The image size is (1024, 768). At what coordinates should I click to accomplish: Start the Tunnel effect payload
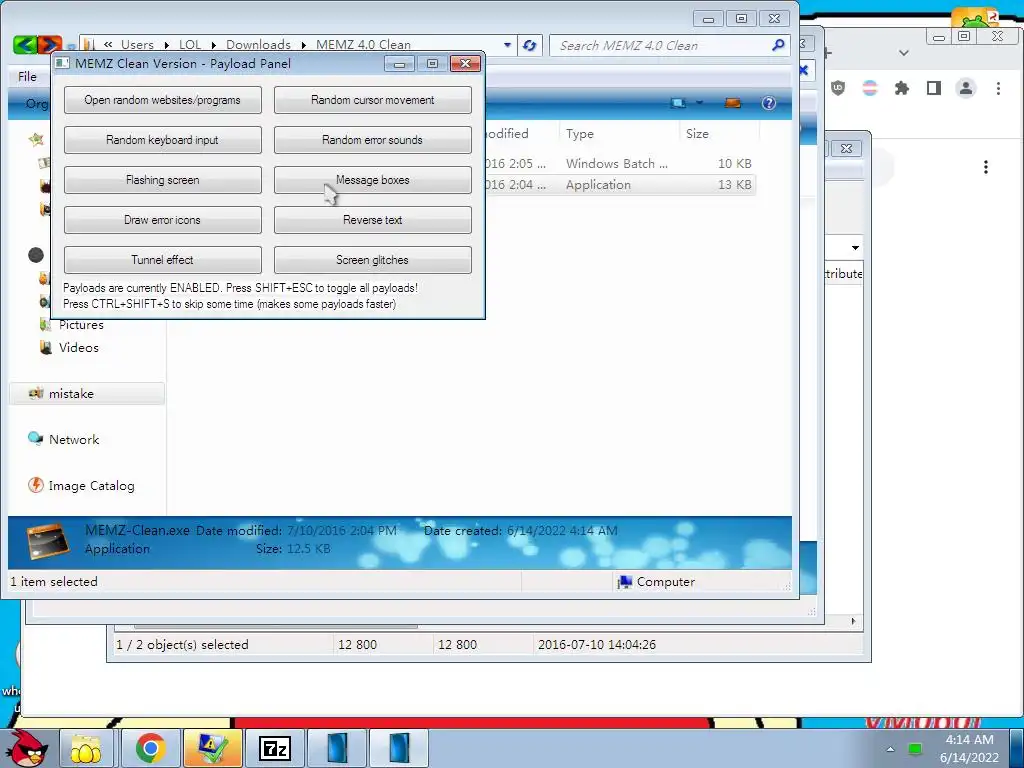point(163,260)
